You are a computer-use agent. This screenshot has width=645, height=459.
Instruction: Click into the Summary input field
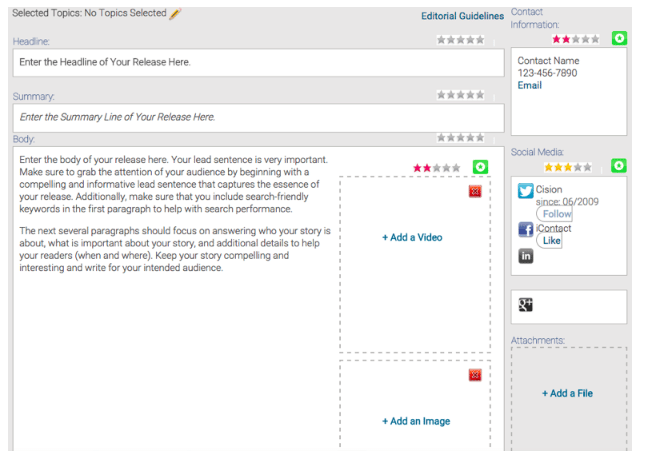pos(258,118)
